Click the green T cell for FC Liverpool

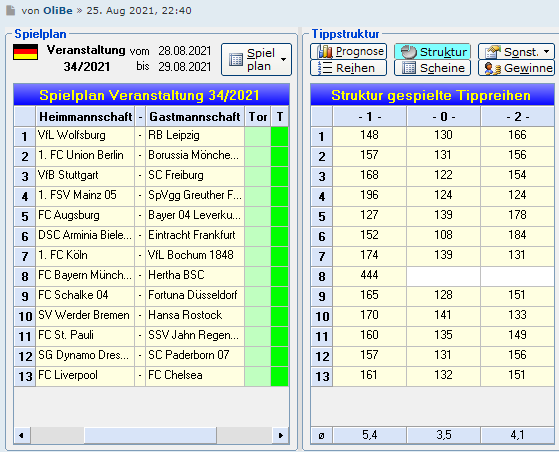[x=280, y=376]
